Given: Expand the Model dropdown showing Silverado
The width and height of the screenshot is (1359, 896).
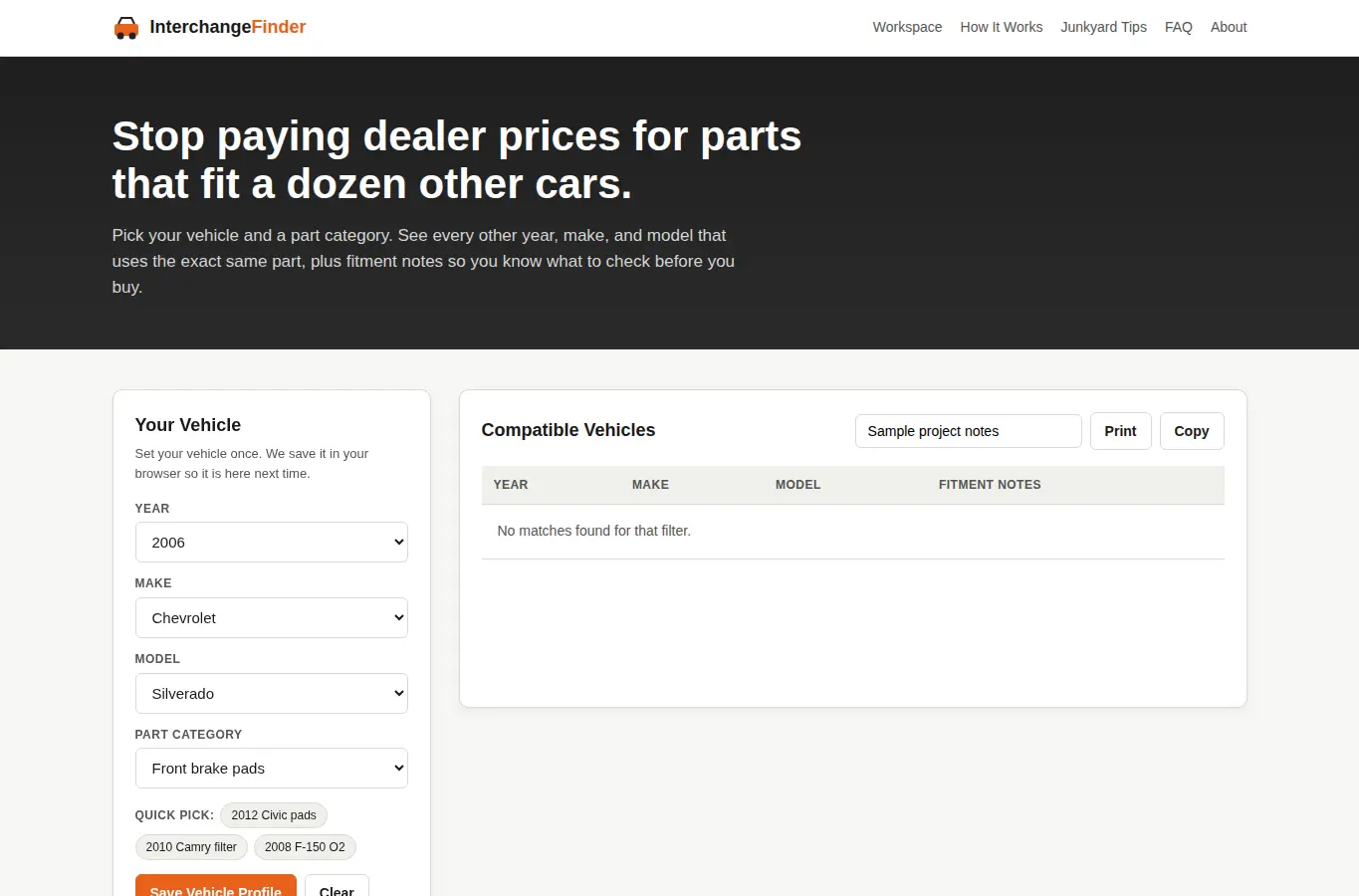Looking at the screenshot, I should (x=272, y=694).
